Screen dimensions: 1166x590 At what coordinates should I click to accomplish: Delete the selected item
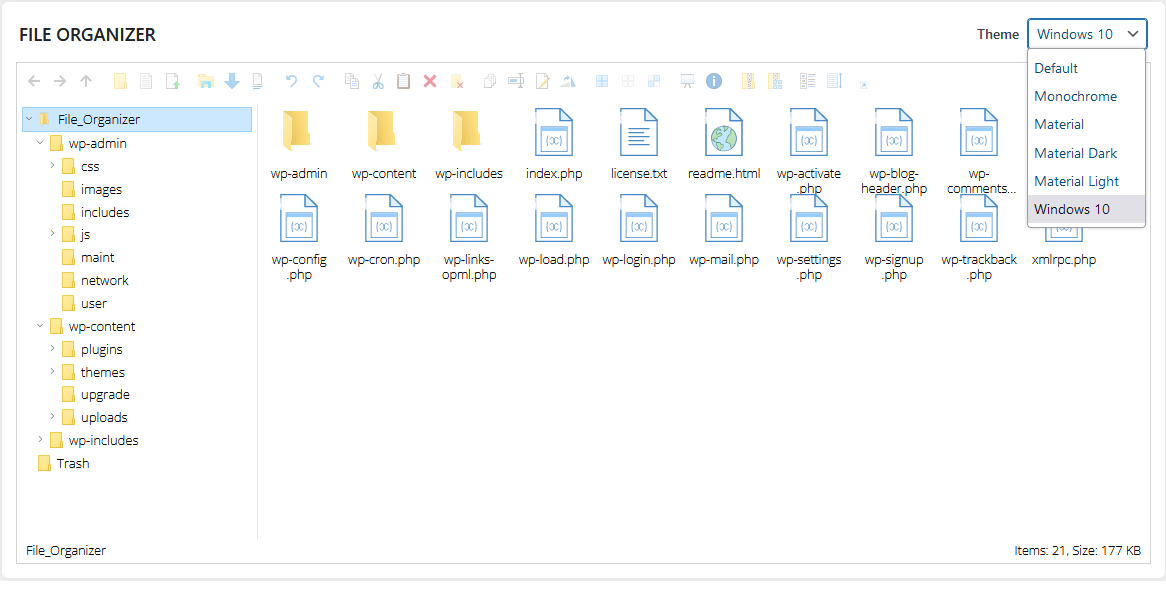click(x=430, y=81)
